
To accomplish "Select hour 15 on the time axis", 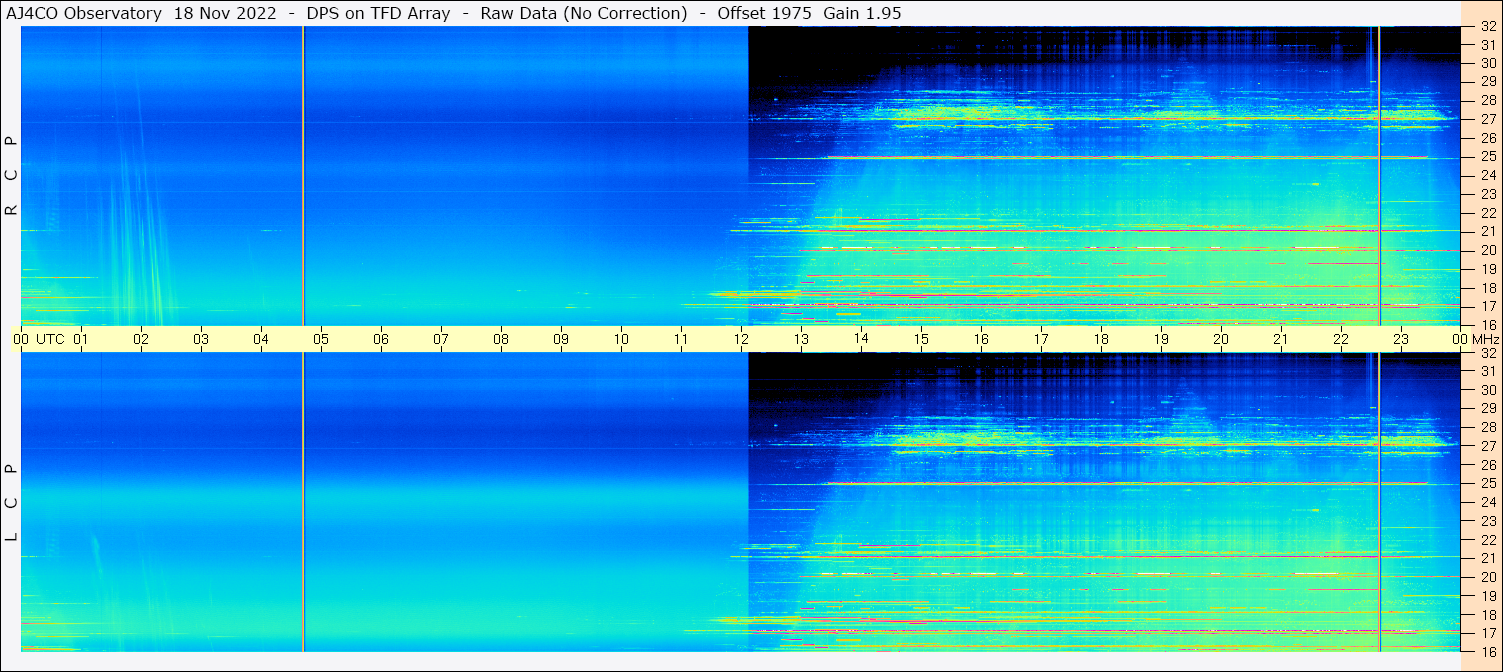I will 921,339.
